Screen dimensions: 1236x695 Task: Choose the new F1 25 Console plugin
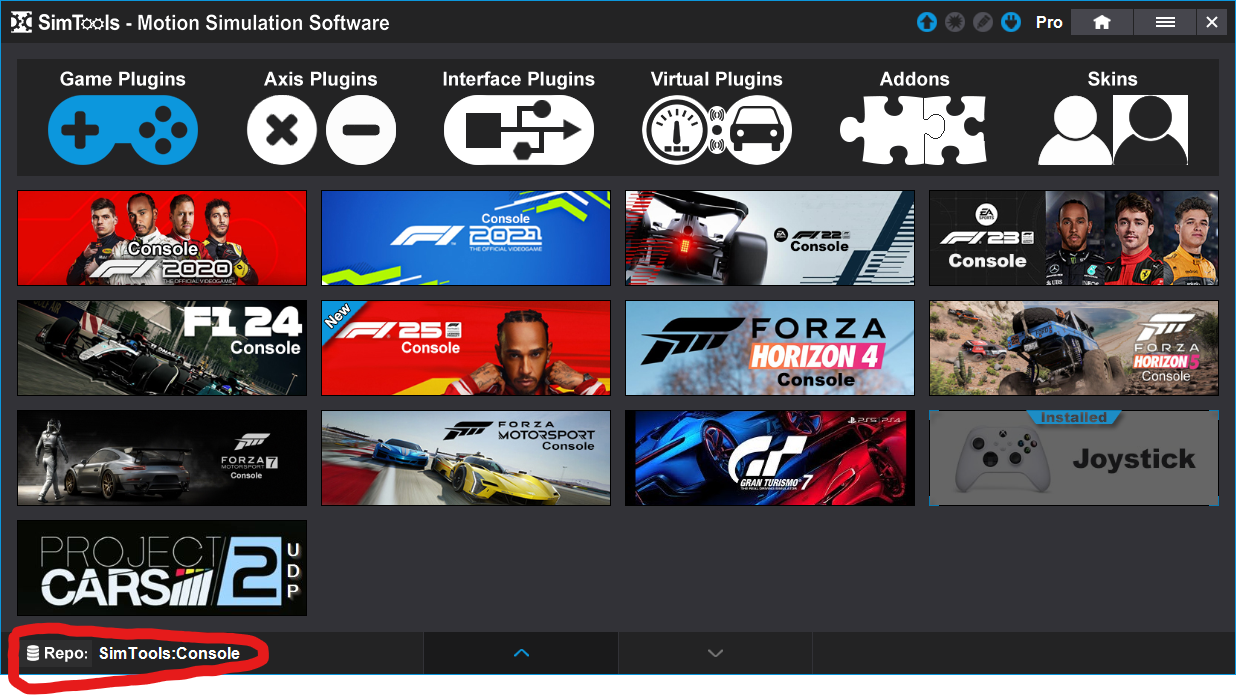point(465,348)
